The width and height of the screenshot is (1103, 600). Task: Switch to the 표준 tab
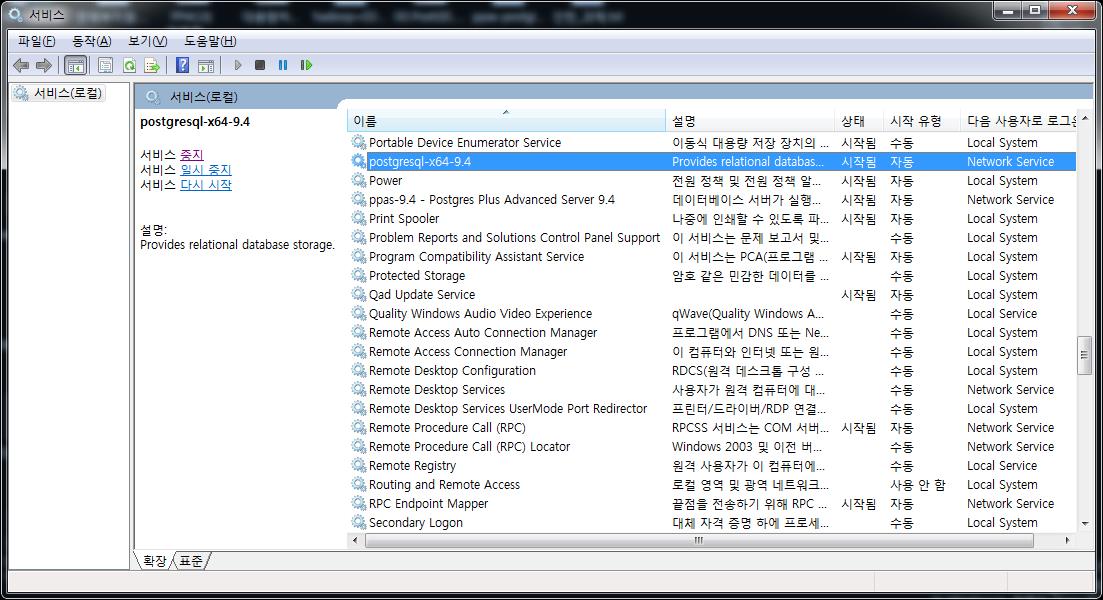[191, 561]
